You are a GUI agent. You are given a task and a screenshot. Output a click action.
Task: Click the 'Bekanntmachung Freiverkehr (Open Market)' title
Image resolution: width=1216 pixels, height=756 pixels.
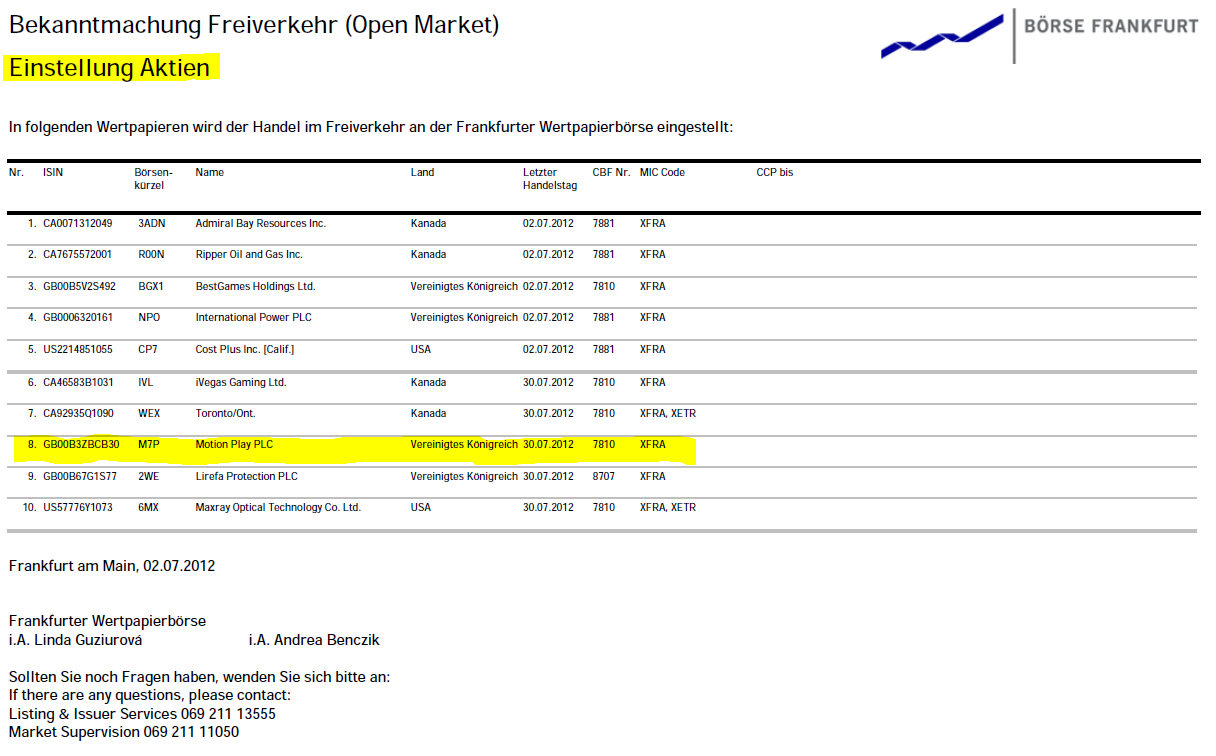coord(254,25)
